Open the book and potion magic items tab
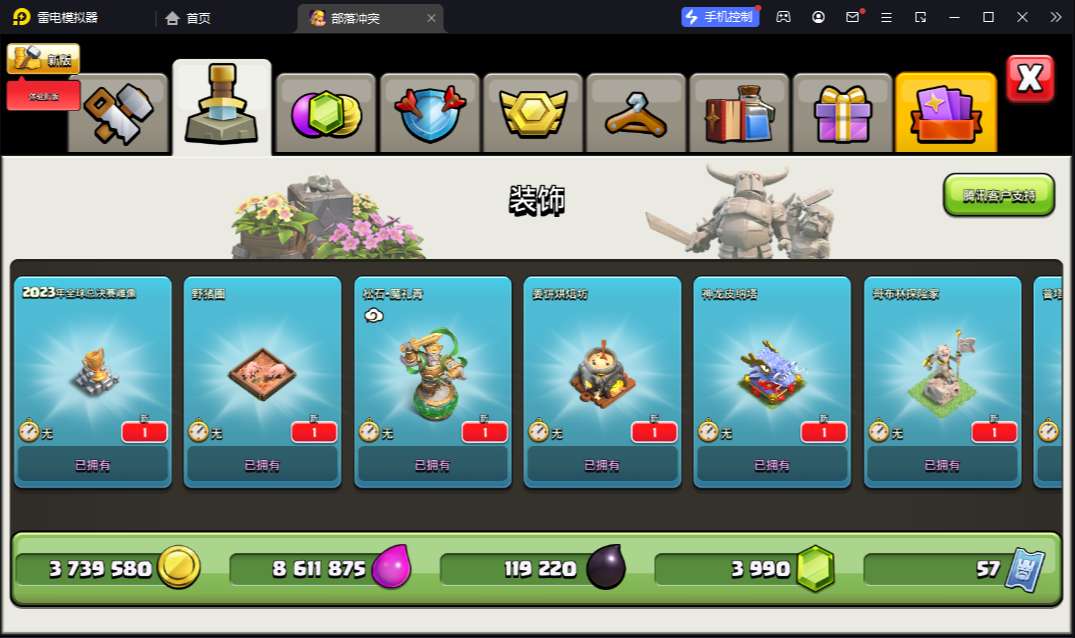Image resolution: width=1075 pixels, height=638 pixels. click(739, 113)
